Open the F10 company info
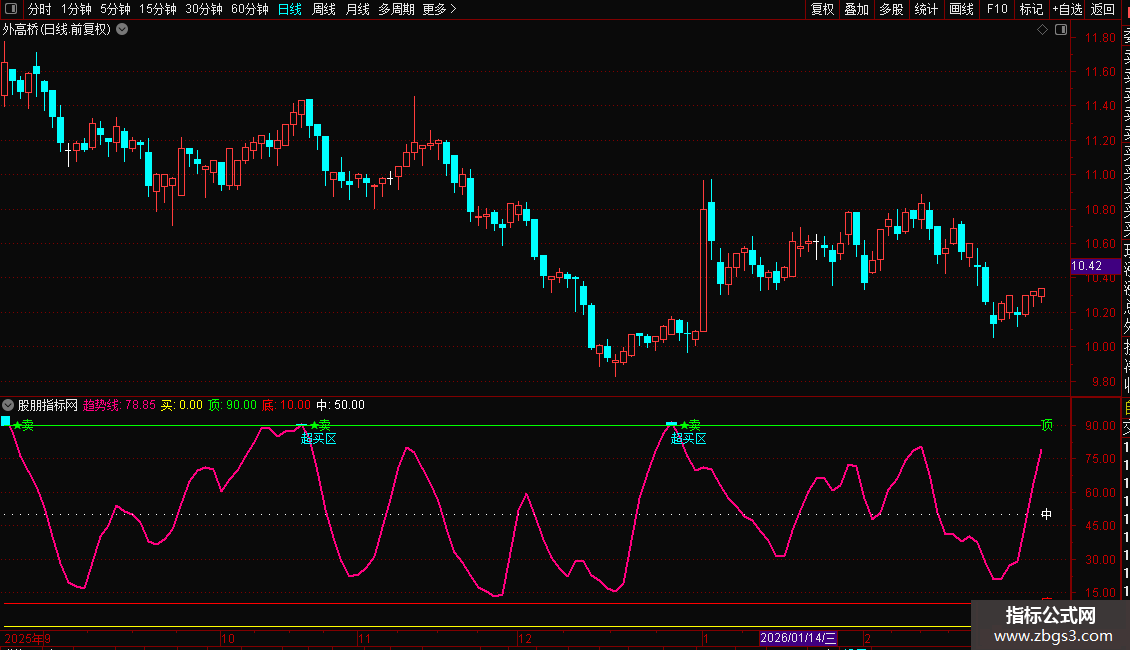This screenshot has height=650, width=1130. tap(997, 9)
